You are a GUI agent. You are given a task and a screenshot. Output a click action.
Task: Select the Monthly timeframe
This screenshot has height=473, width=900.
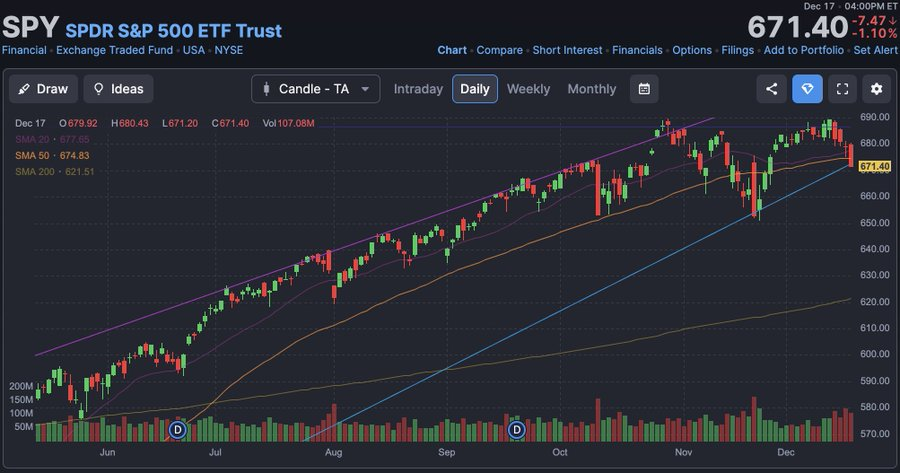point(592,89)
